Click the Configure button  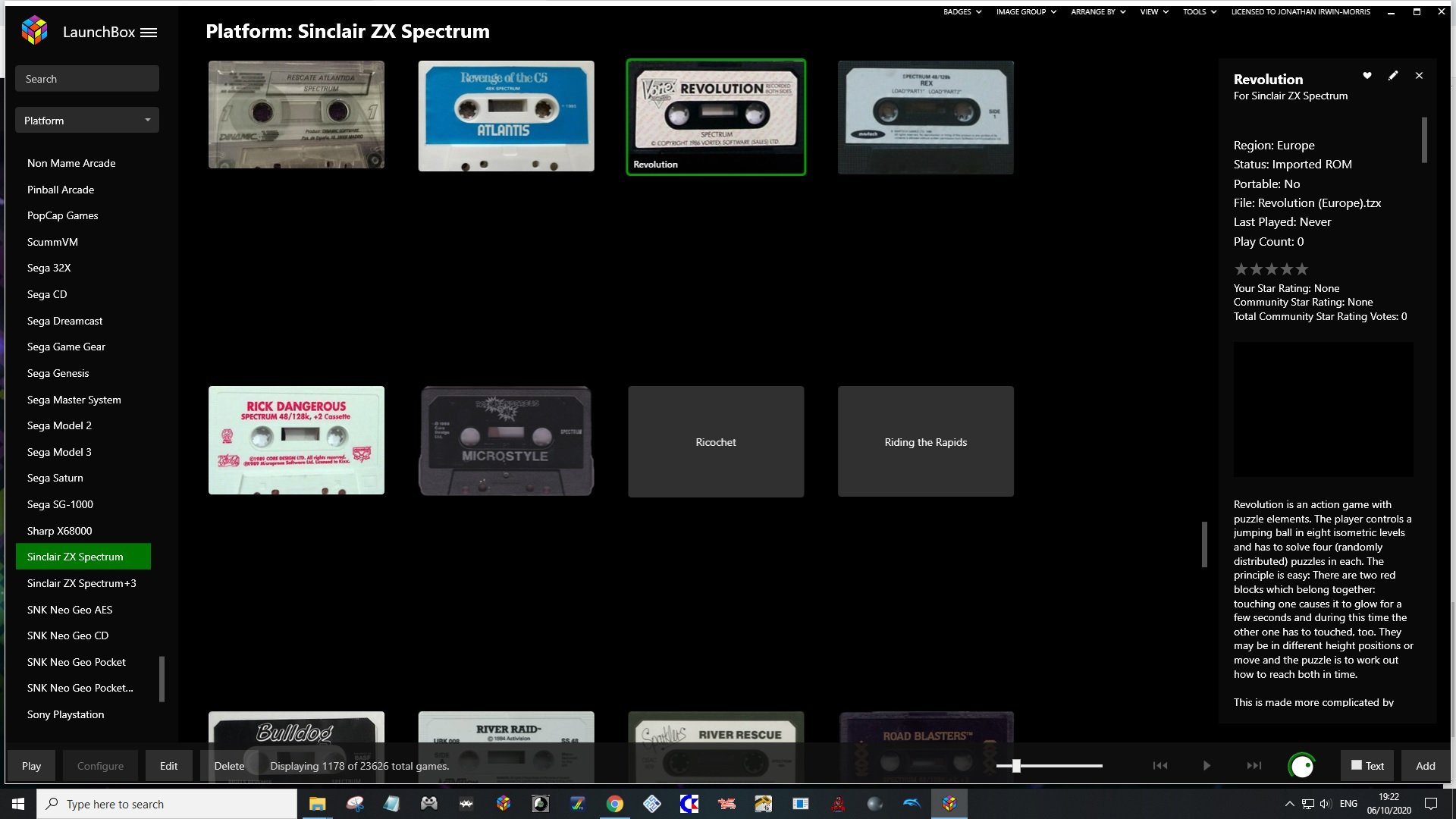pyautogui.click(x=100, y=766)
